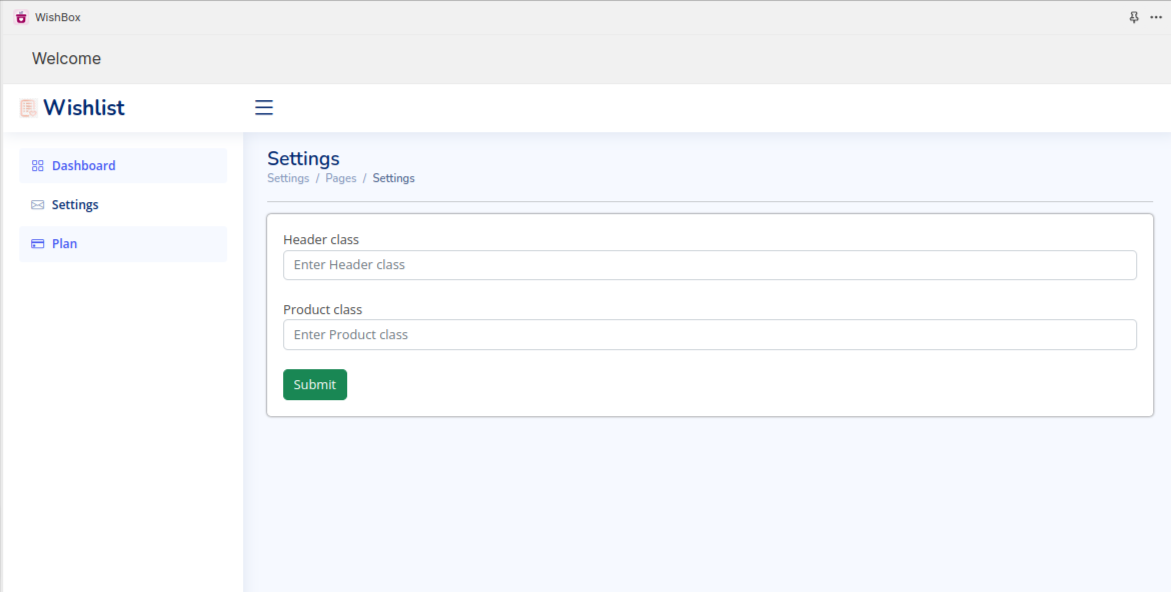Pin the WishBox window with the pin icon

(x=1134, y=17)
